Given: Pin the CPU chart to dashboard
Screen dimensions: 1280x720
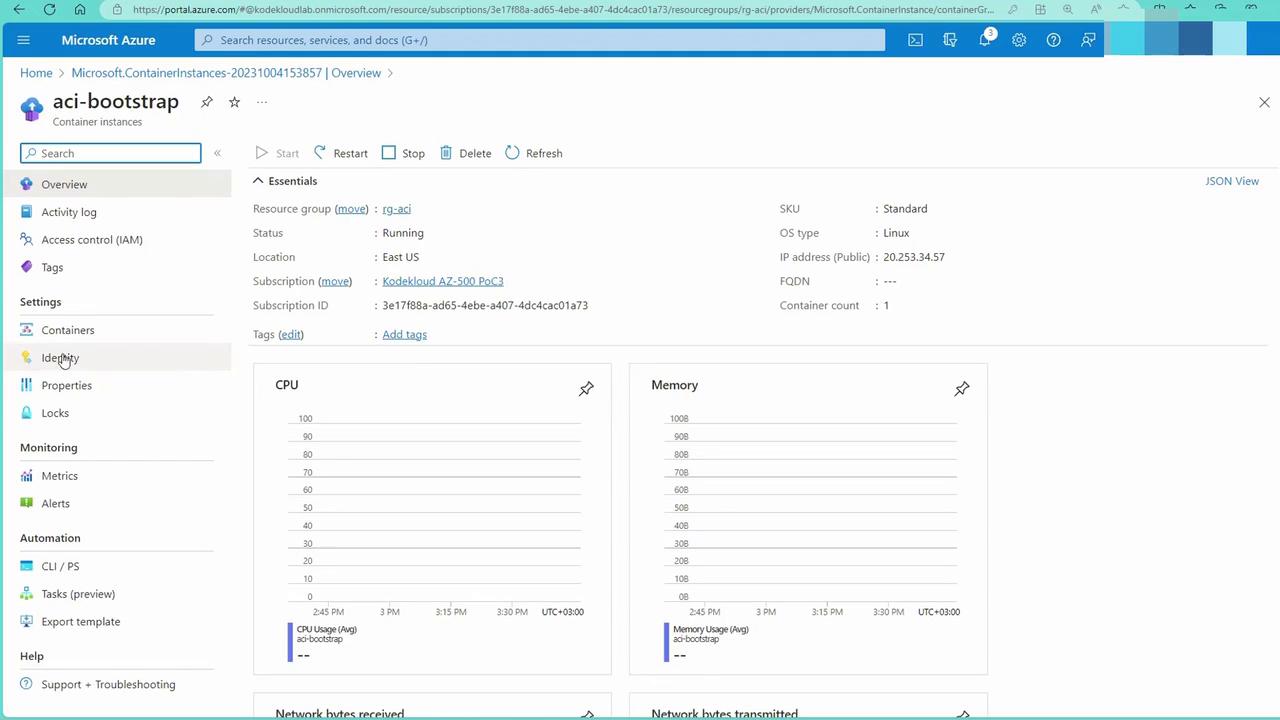Looking at the screenshot, I should 586,388.
